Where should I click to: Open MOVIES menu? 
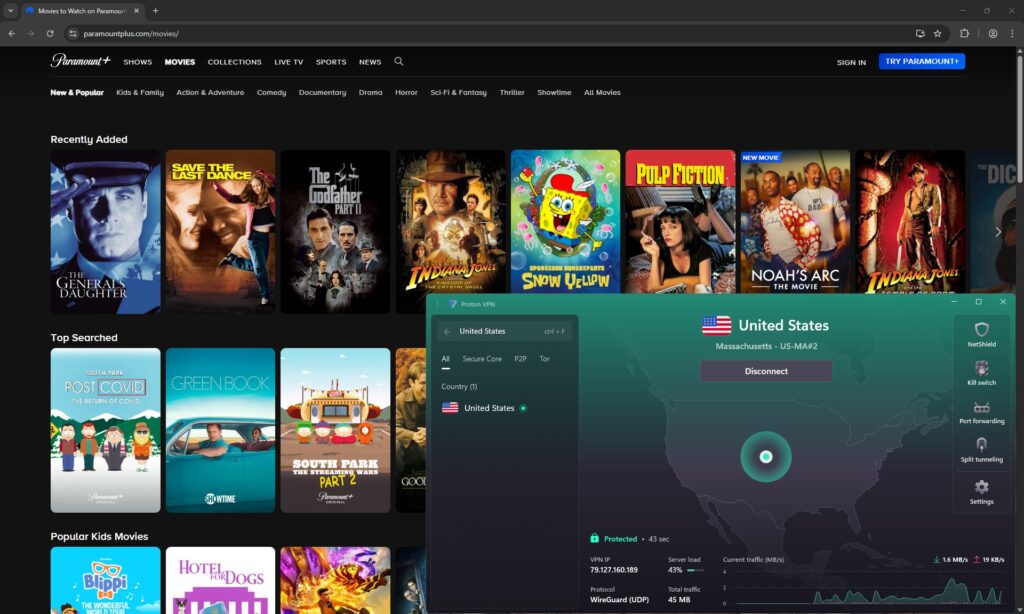click(180, 62)
